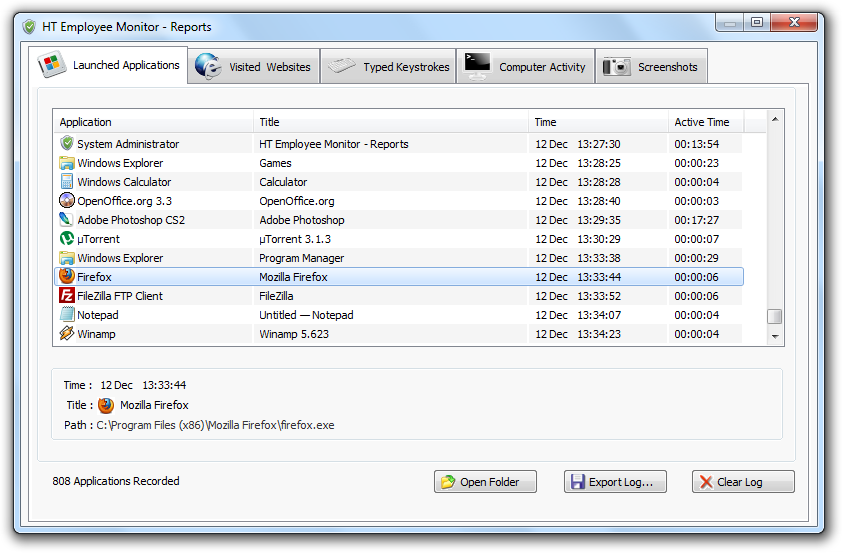
Task: Click '808 Applications Recorded' status text
Action: coord(116,481)
